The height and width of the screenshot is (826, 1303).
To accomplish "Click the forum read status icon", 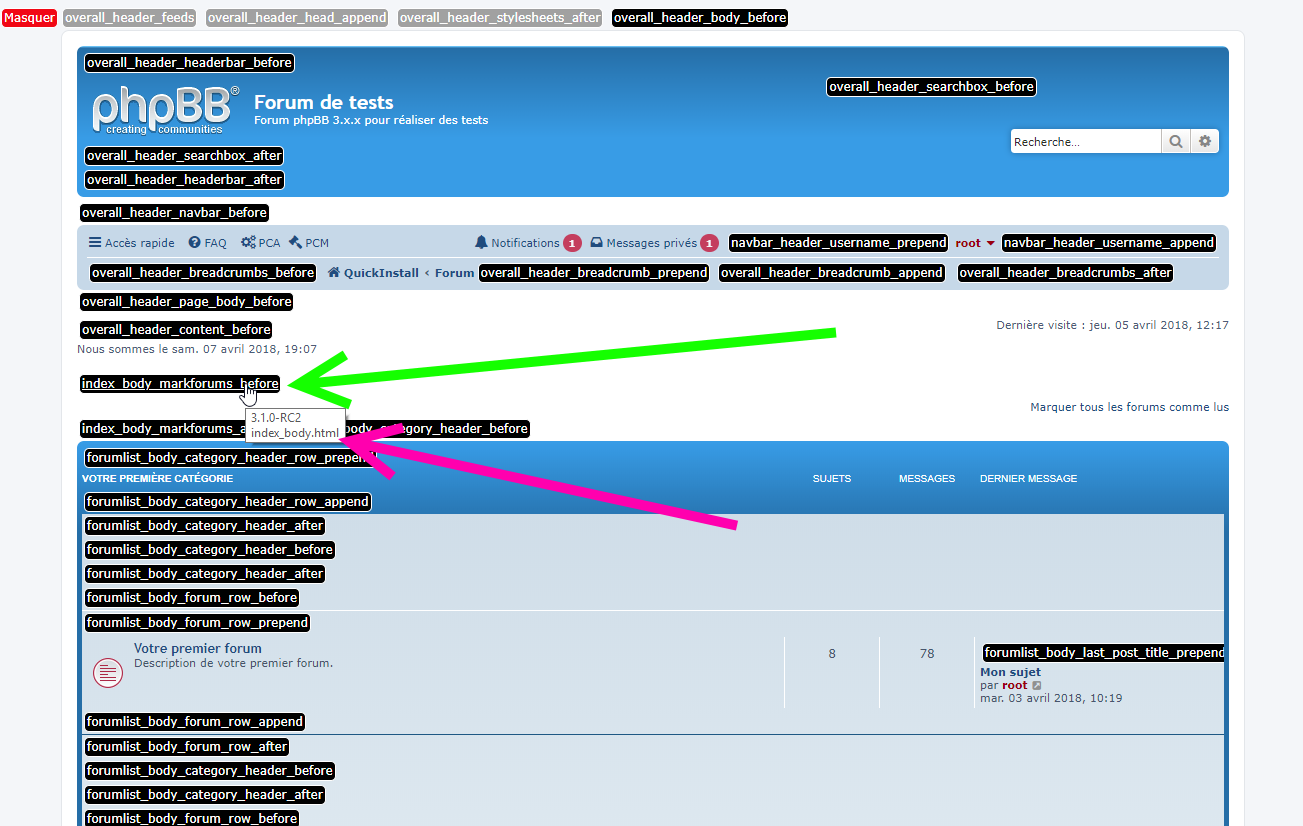I will pos(108,673).
